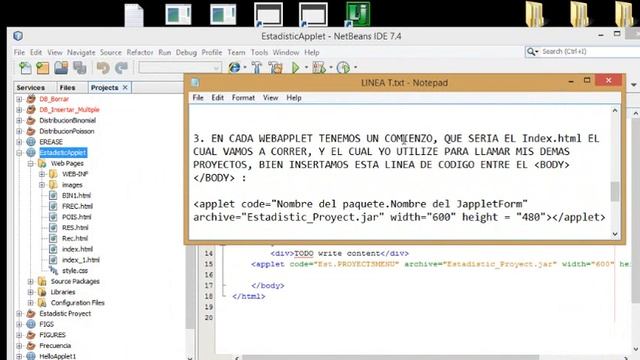Click the Undo arrow in NetBeans toolbar
The image size is (640, 360).
(x=103, y=68)
